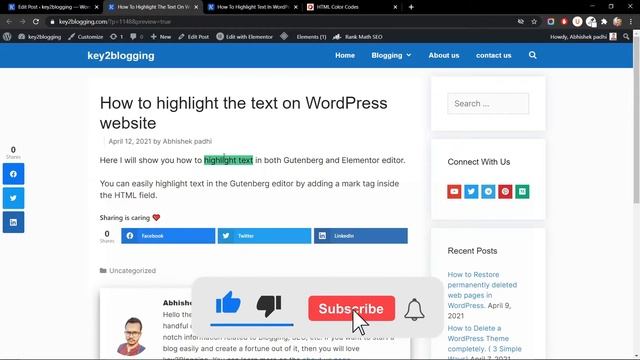
Task: Open a new browser tab
Action: click(x=411, y=7)
